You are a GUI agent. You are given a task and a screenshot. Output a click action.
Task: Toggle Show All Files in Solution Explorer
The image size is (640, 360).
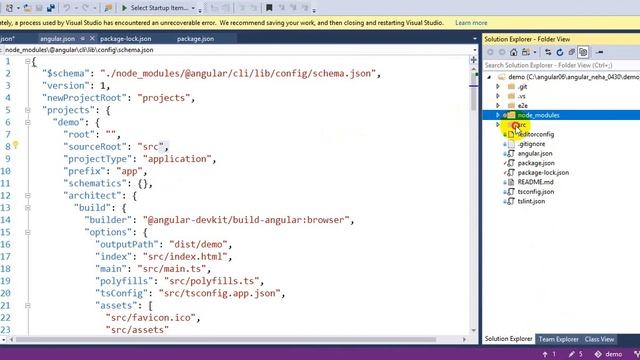[583, 52]
